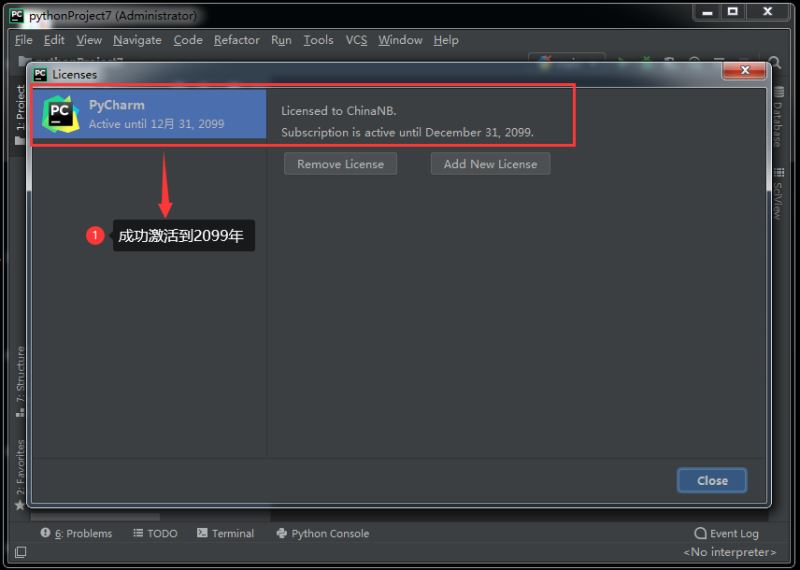Image resolution: width=800 pixels, height=570 pixels.
Task: Open the TODO tool window
Action: coord(155,533)
